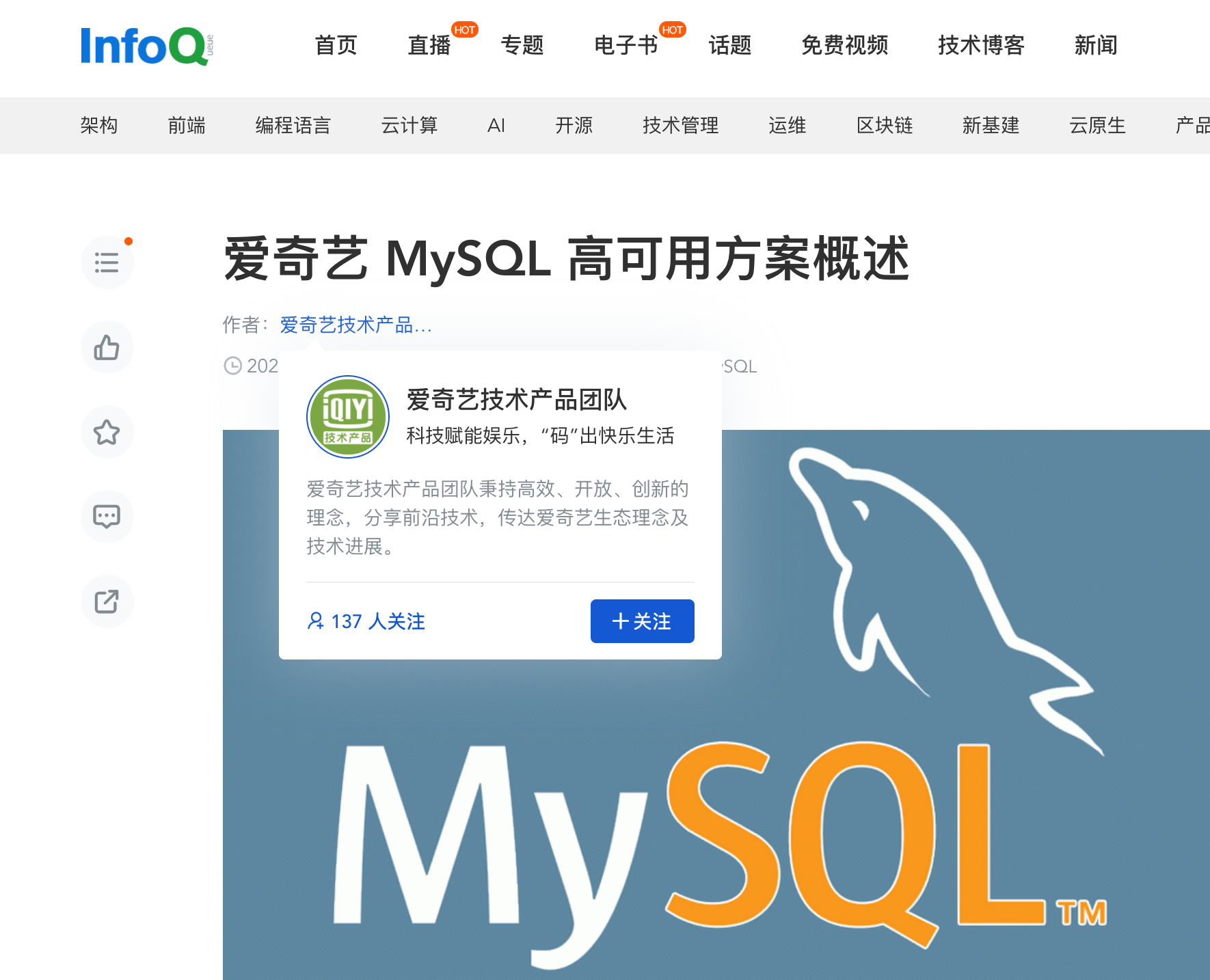Like the article with the thumbs-up icon
Screen dimensions: 1210x980
click(x=107, y=347)
